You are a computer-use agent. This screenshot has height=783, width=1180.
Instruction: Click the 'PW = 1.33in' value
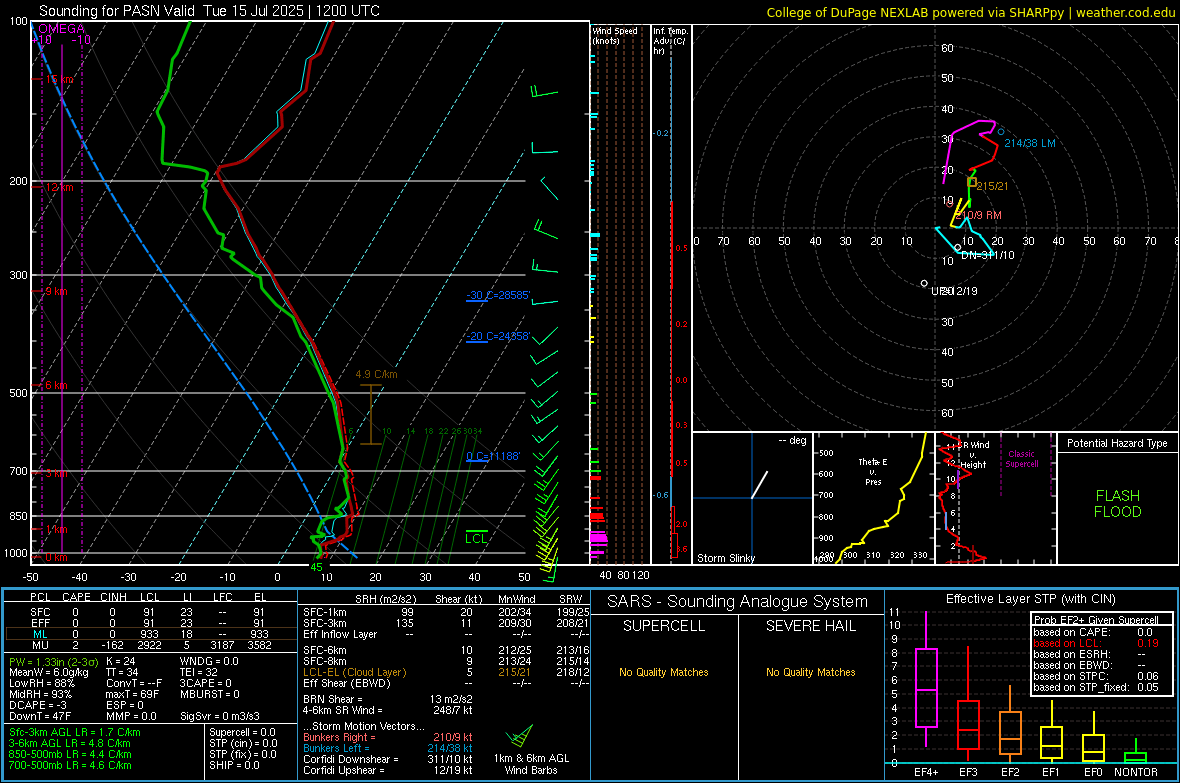coord(54,662)
